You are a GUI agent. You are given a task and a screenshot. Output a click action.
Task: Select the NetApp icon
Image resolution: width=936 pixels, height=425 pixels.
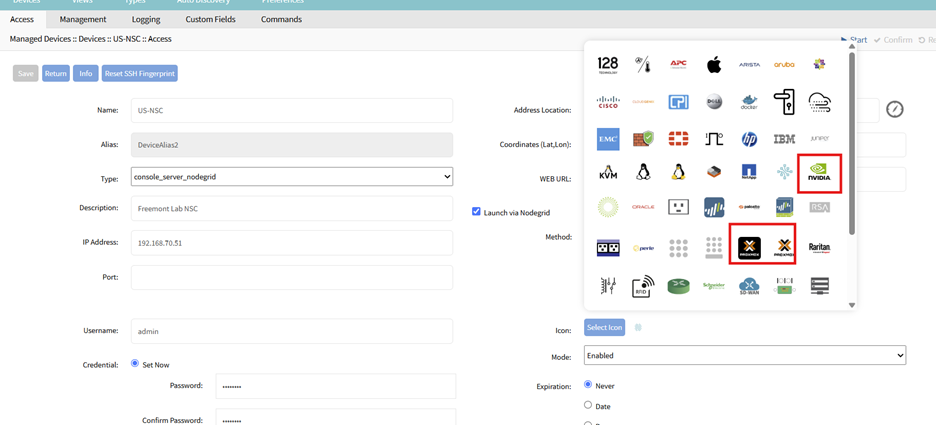(x=749, y=173)
